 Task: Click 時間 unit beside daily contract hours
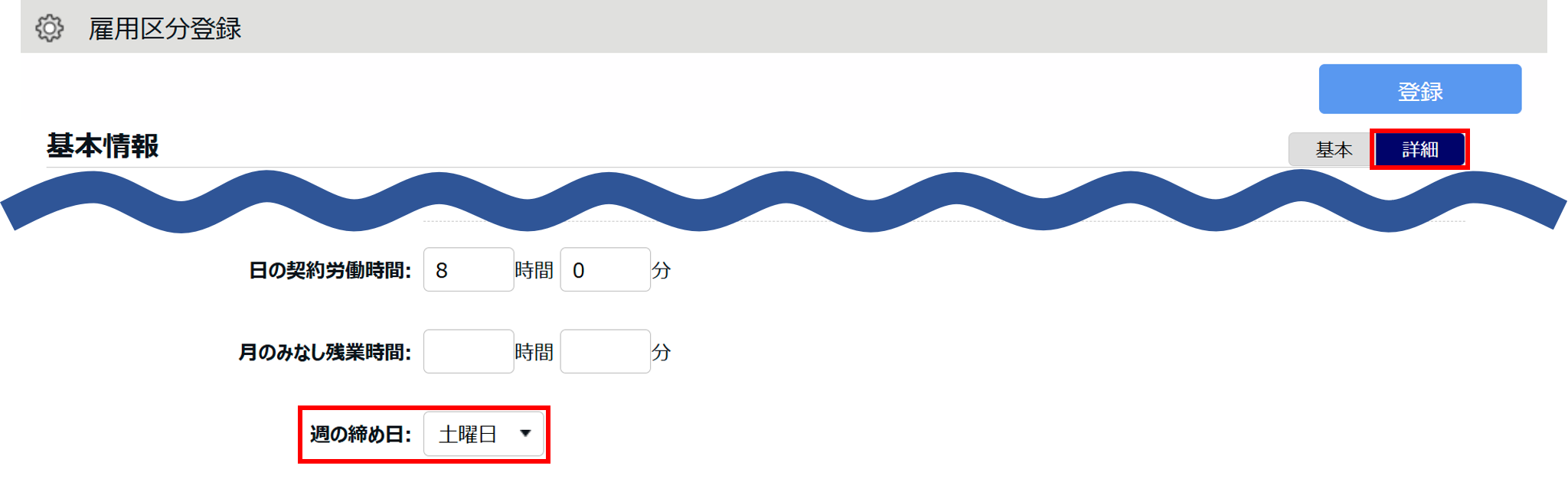534,271
